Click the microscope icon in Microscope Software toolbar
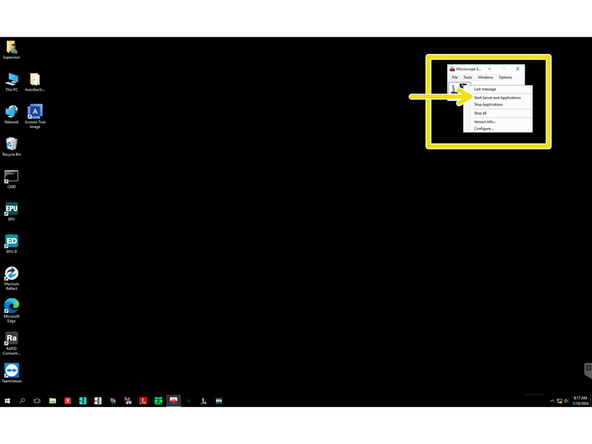The width and height of the screenshot is (592, 444). 453,89
